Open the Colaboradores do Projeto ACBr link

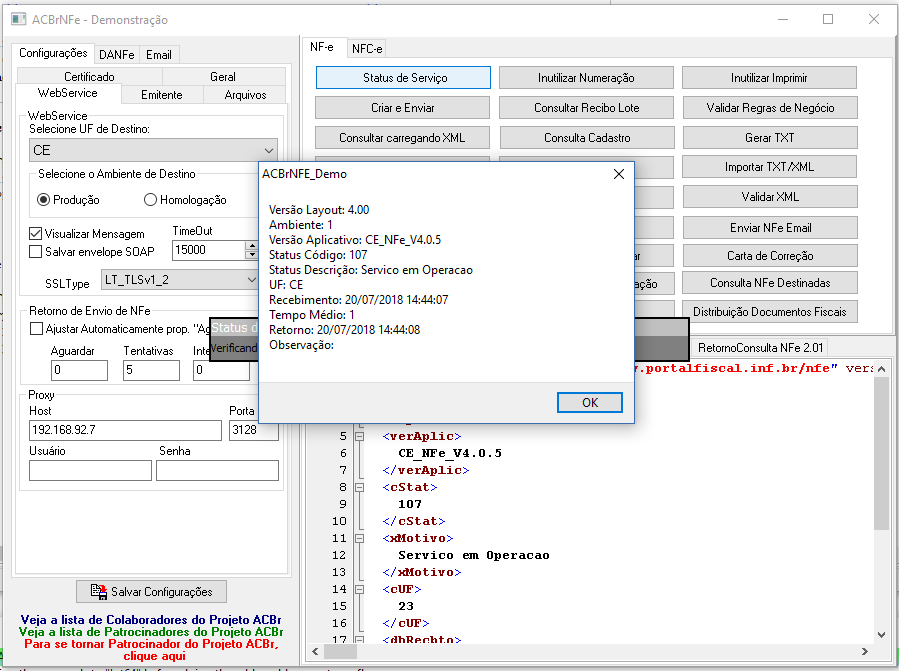tap(151, 620)
